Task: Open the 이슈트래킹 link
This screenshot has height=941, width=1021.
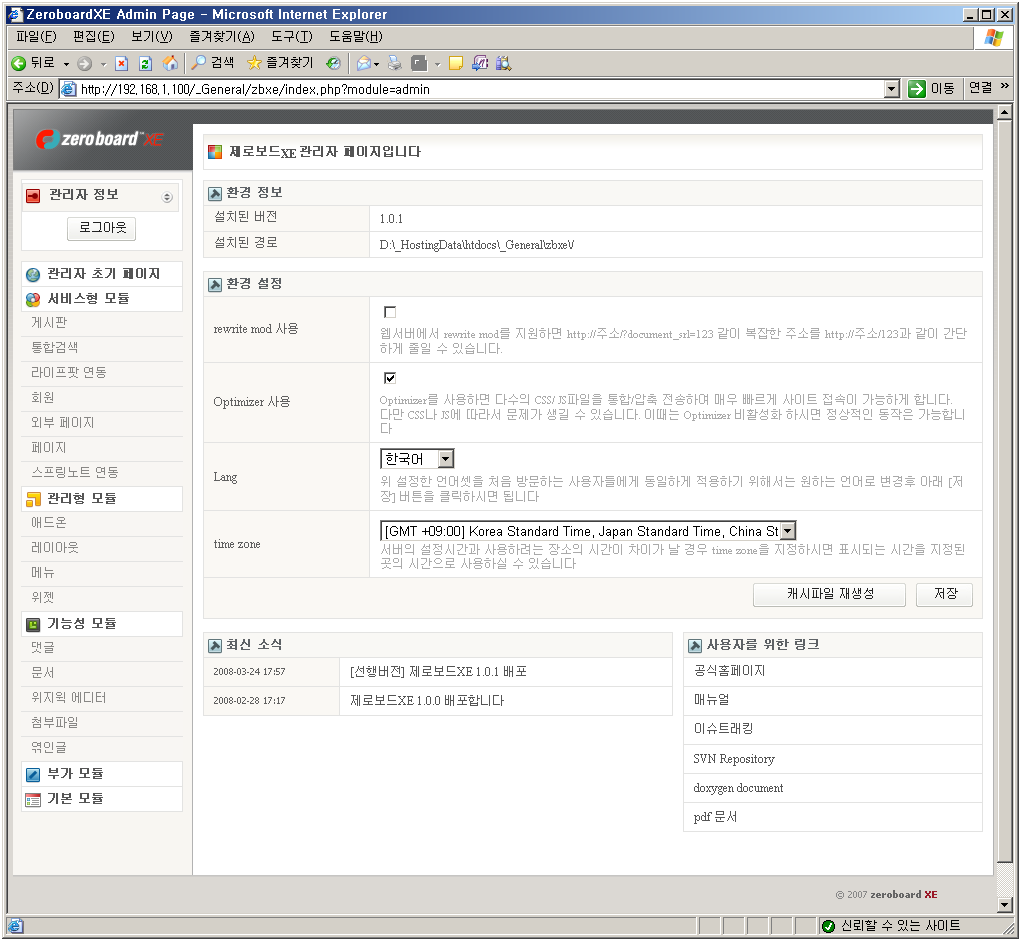Action: (723, 729)
